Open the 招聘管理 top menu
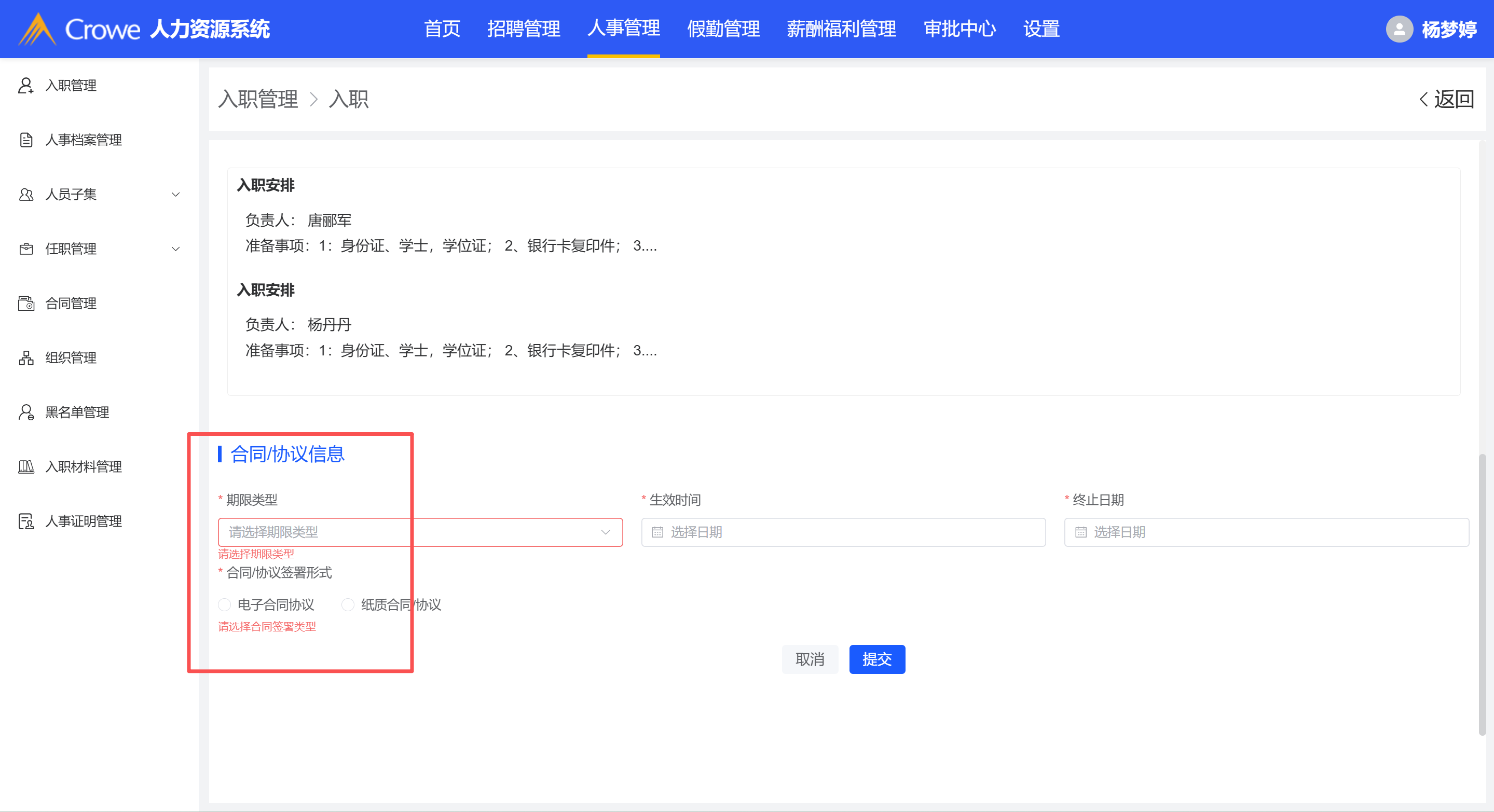This screenshot has height=812, width=1494. click(x=523, y=29)
